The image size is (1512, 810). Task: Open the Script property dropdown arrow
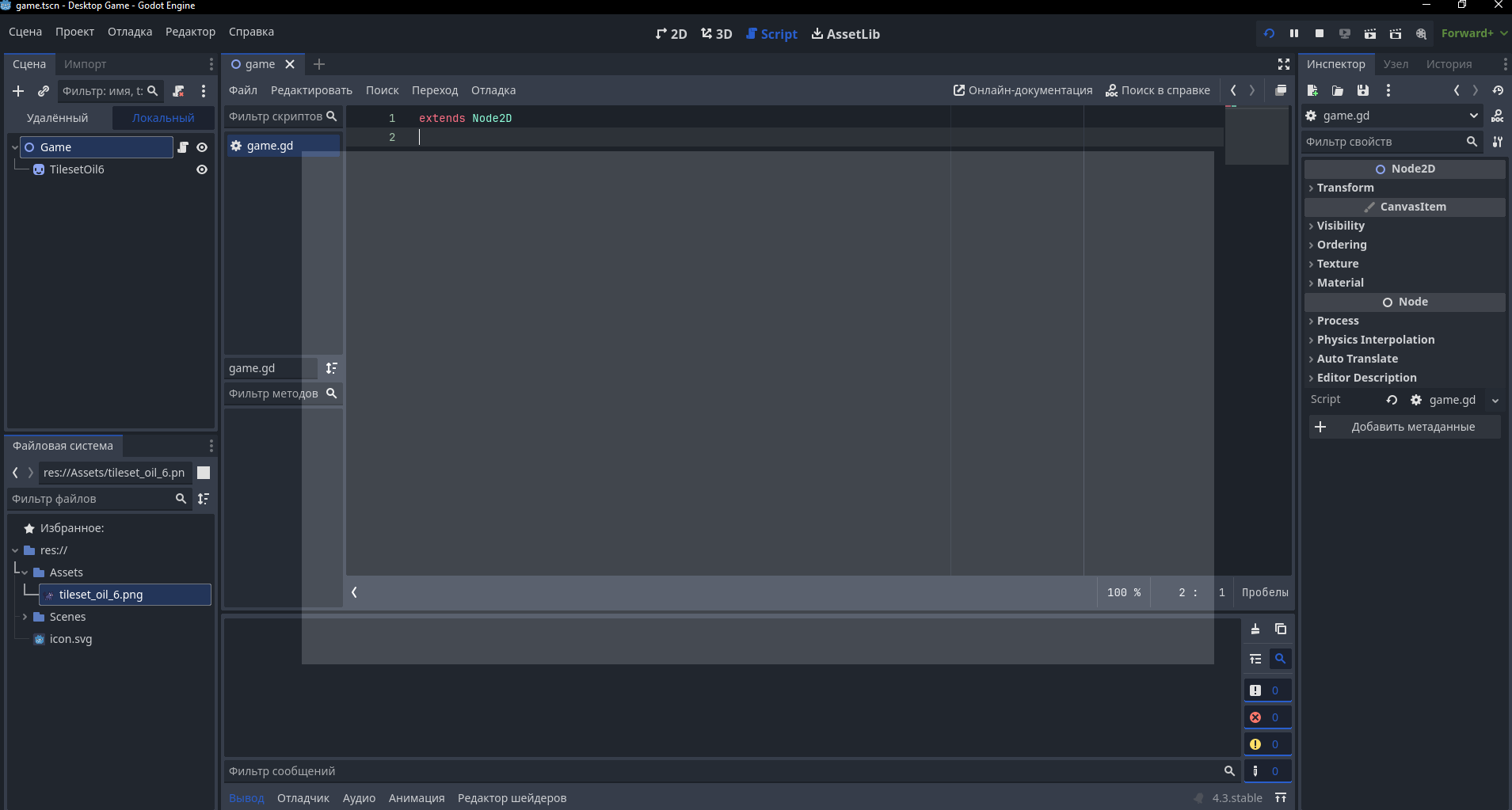[1495, 401]
